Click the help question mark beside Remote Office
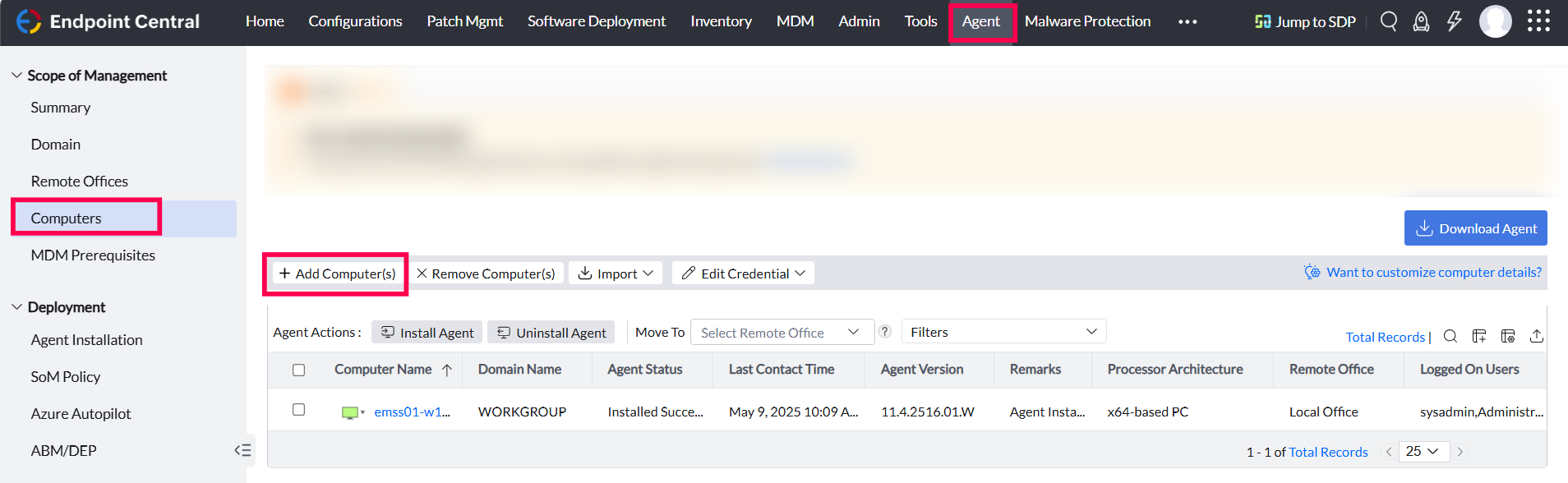This screenshot has height=483, width=1568. 885,332
